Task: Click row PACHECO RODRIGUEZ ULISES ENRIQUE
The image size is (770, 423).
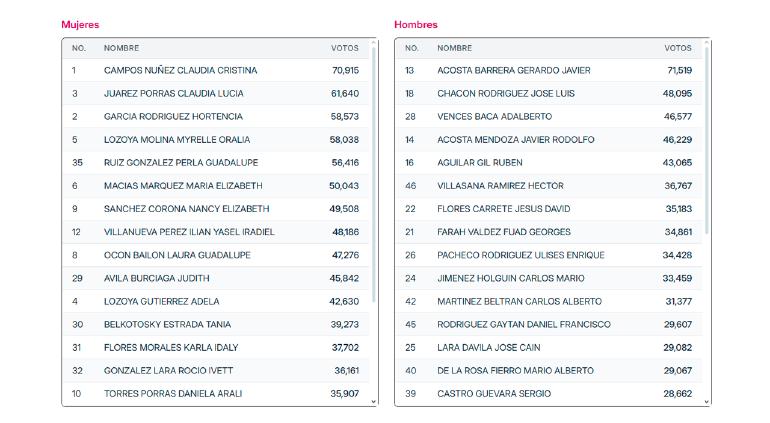Action: coord(549,255)
